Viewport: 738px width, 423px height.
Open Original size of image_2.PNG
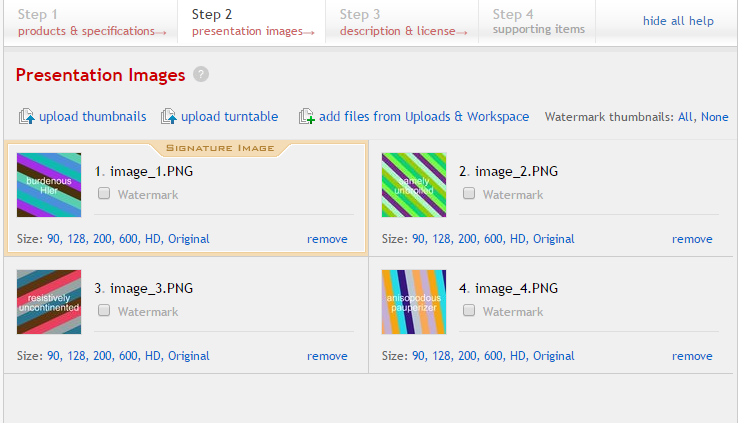(553, 239)
